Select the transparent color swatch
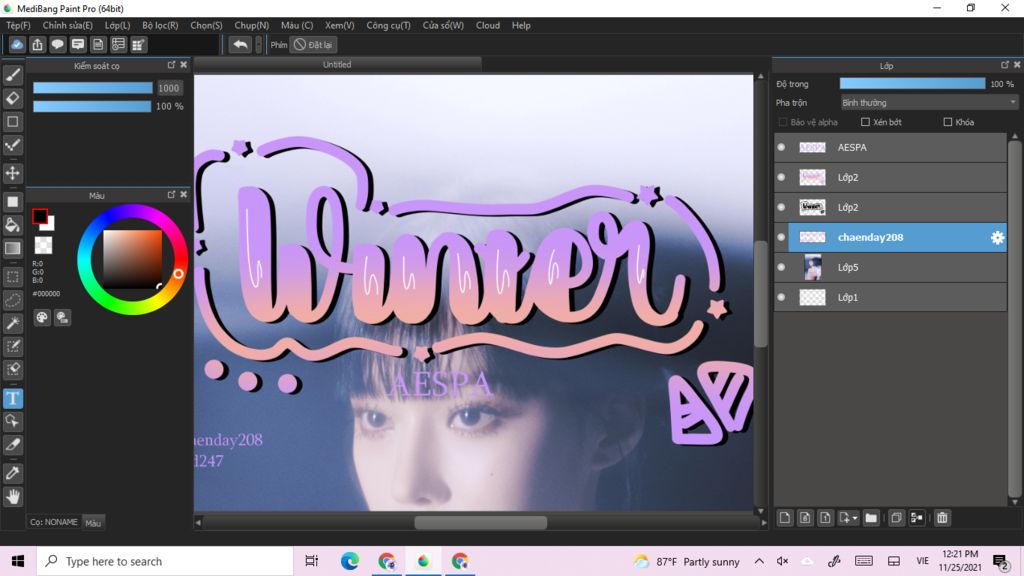Viewport: 1024px width, 576px height. (43, 246)
